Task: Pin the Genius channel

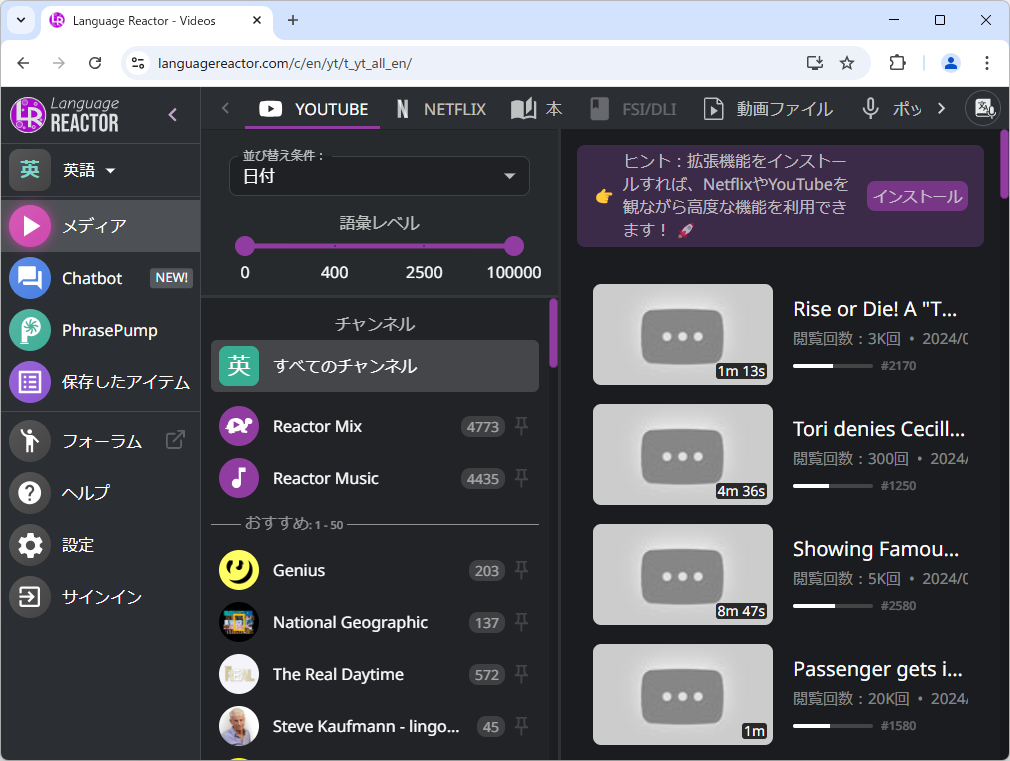Action: coord(521,570)
